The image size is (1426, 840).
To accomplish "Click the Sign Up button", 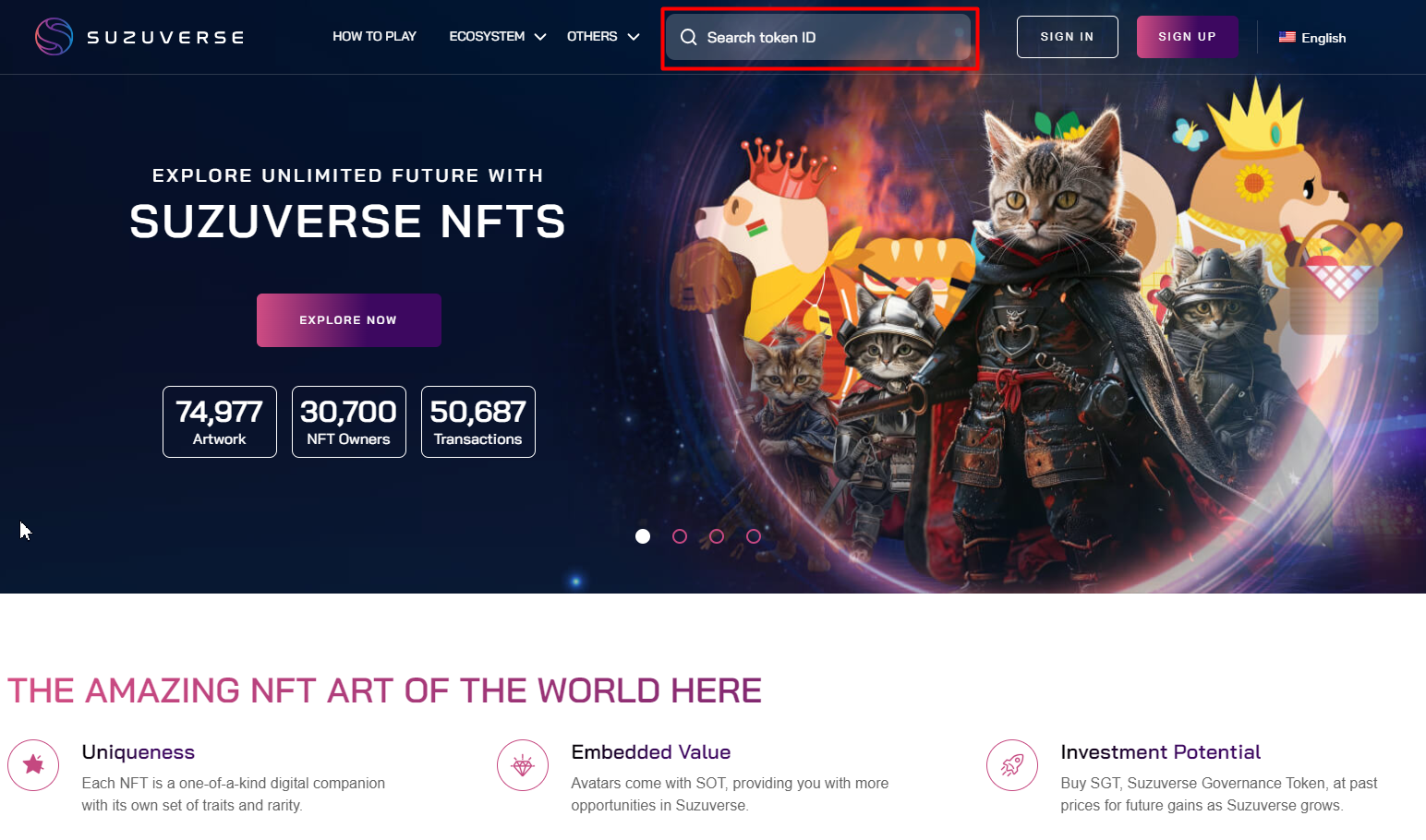I will tap(1187, 37).
